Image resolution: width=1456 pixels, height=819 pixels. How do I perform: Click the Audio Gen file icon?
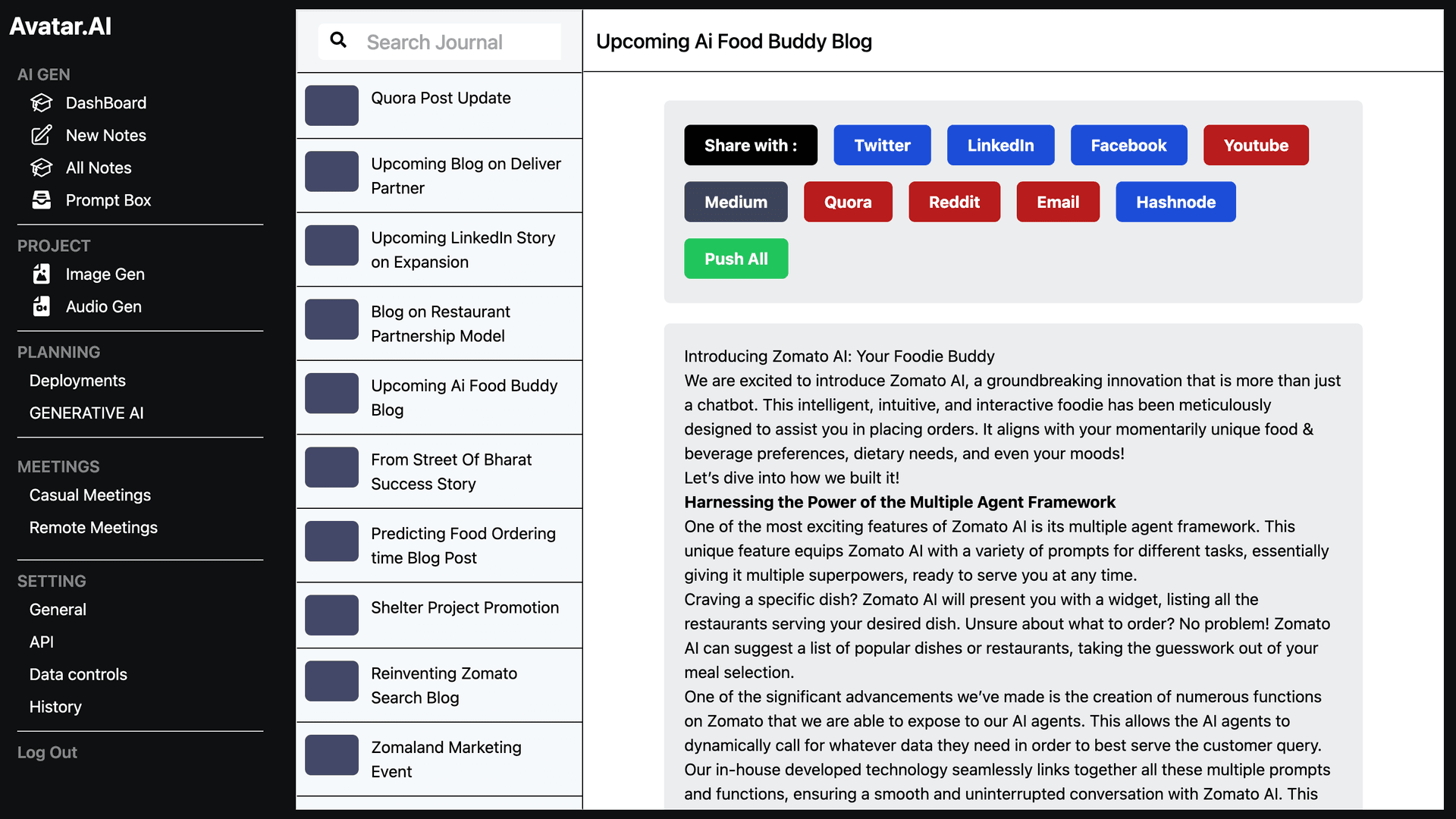pyautogui.click(x=41, y=306)
